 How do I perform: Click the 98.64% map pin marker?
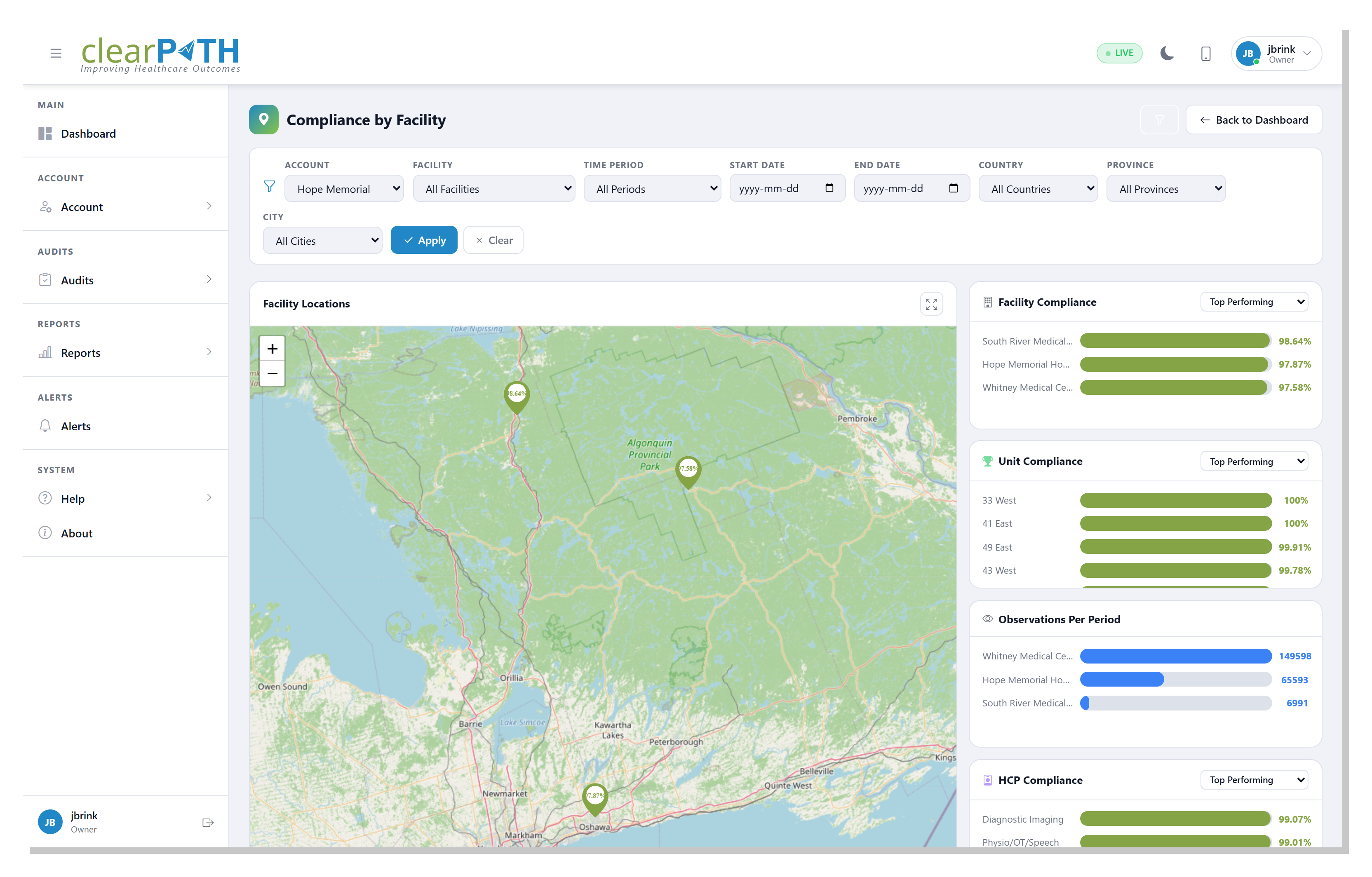(517, 397)
